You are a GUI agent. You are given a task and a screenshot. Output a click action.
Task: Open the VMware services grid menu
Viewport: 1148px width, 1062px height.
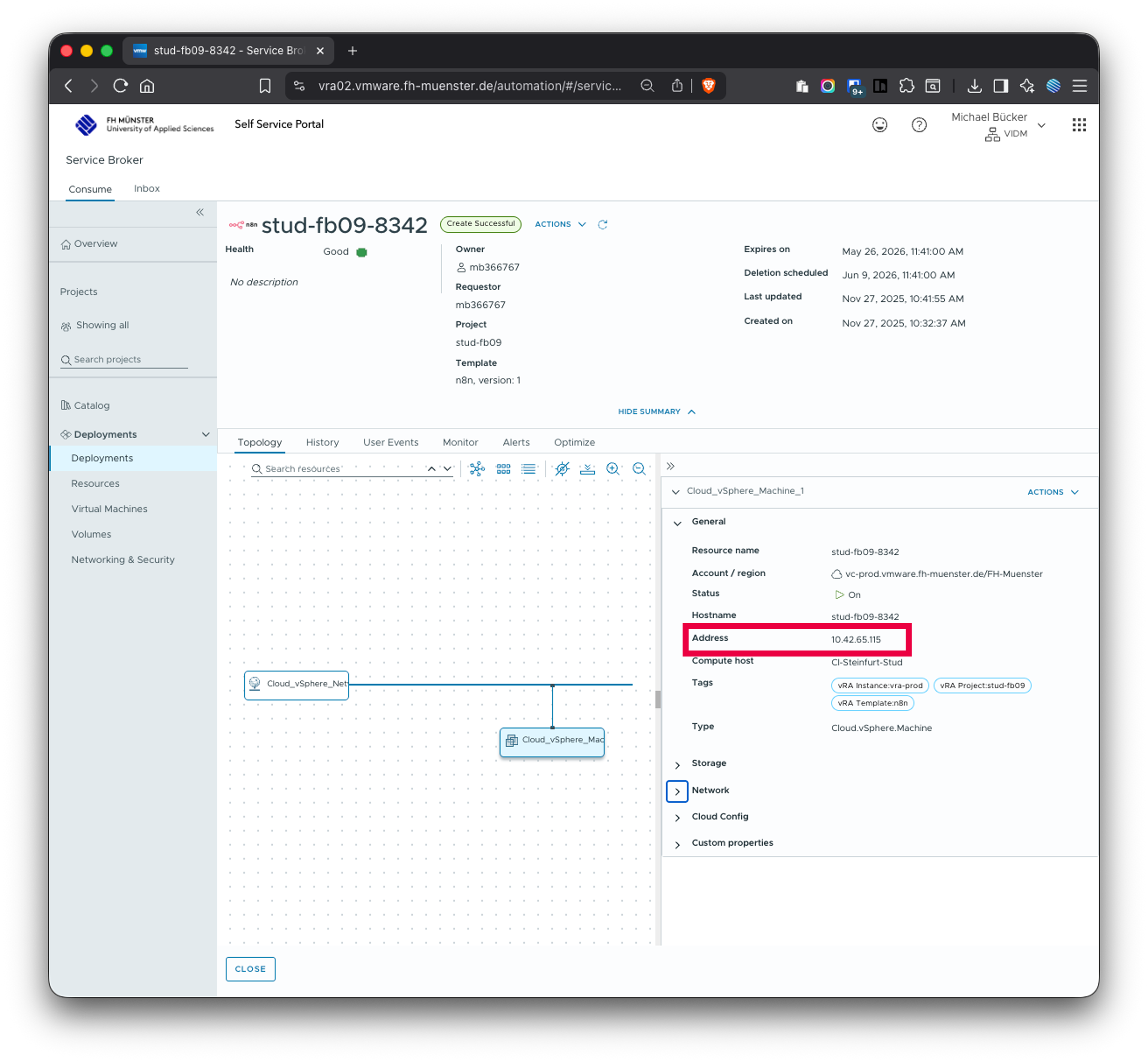click(x=1079, y=125)
